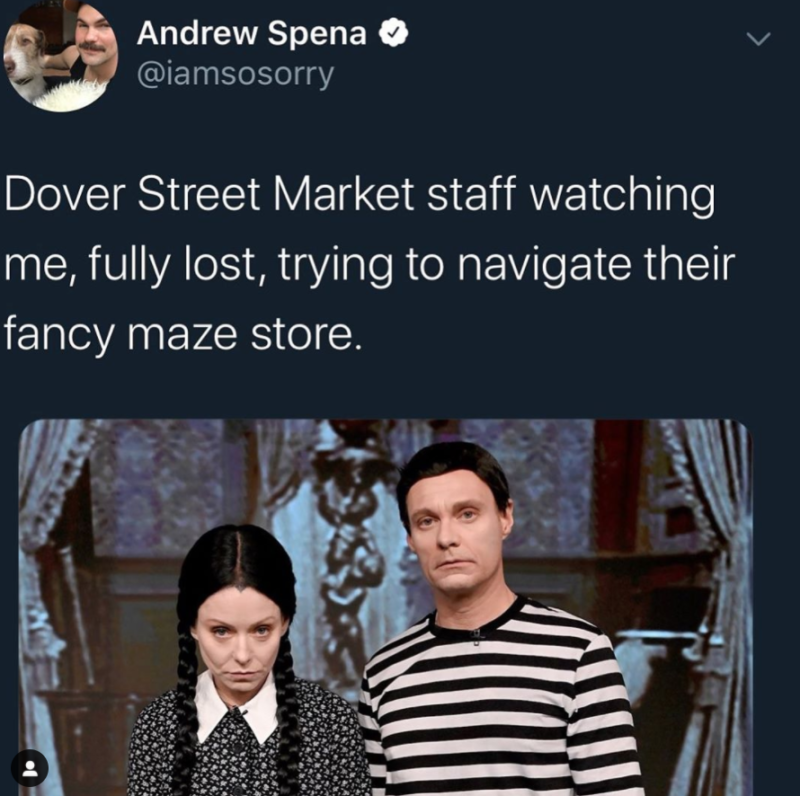Click the mustached man in the avatar

pos(93,41)
